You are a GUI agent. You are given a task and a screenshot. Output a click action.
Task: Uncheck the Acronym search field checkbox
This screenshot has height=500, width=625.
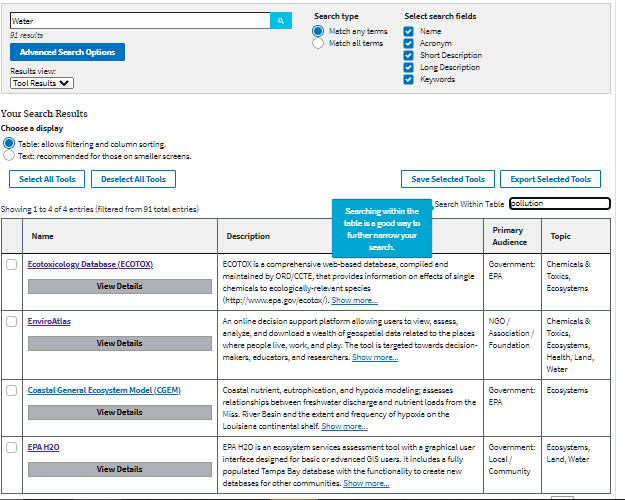pos(408,43)
